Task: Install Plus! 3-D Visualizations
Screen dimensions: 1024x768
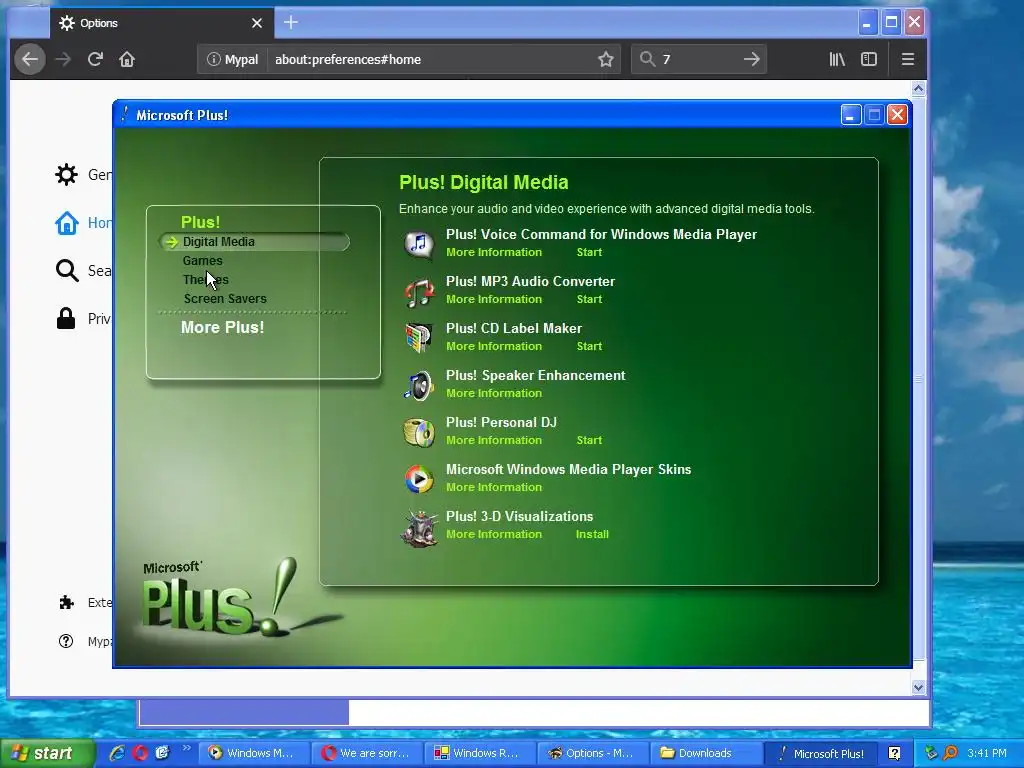Action: click(592, 534)
